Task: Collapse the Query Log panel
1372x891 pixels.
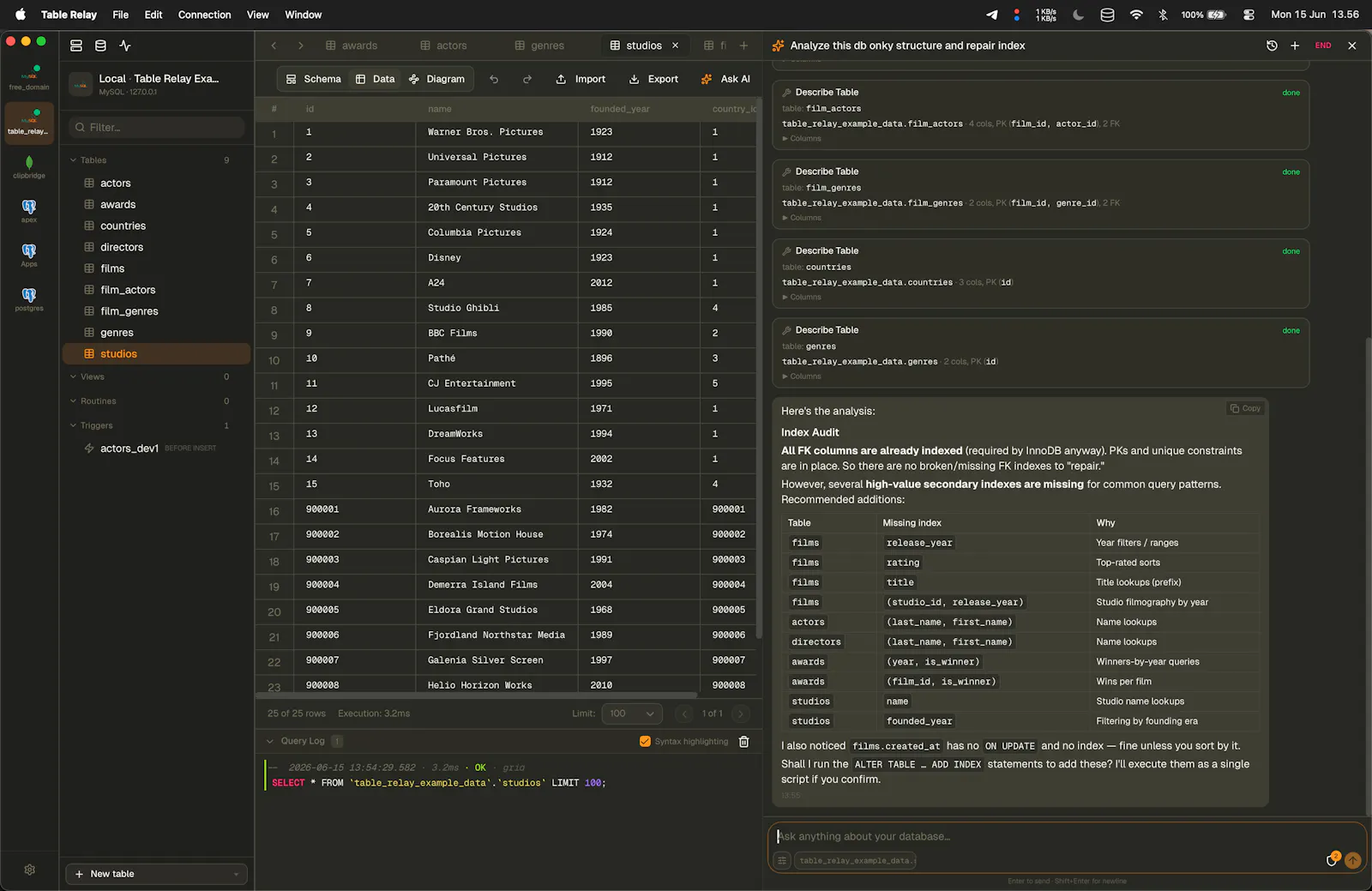Action: coord(270,741)
